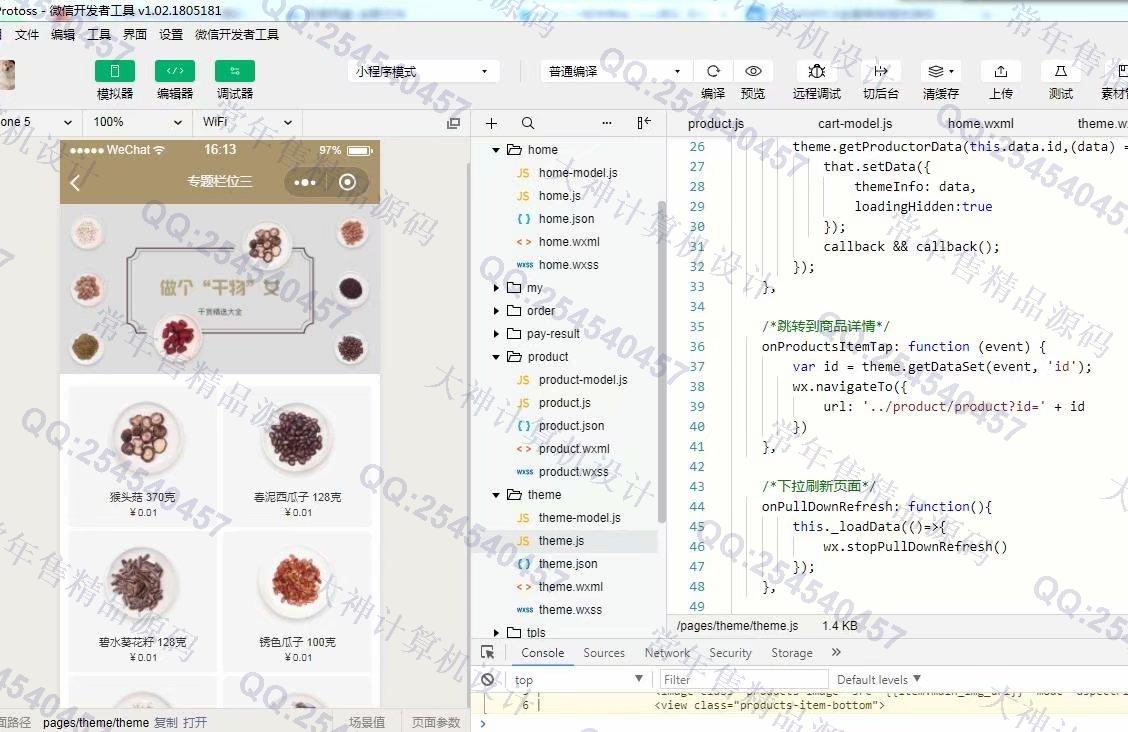Open the 碧水葵花籽 128克 product card
This screenshot has width=1128, height=732.
142,601
